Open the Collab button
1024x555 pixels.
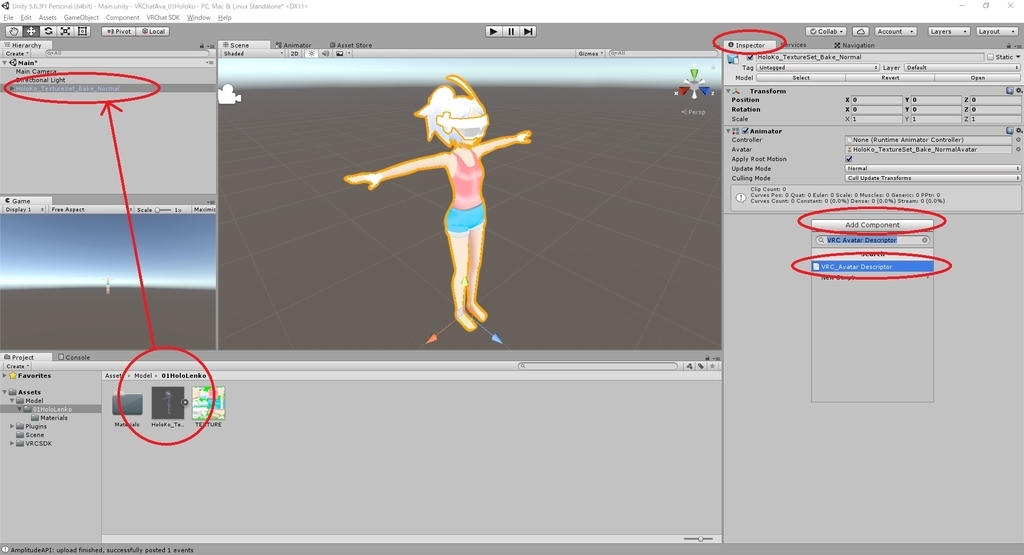pyautogui.click(x=826, y=31)
